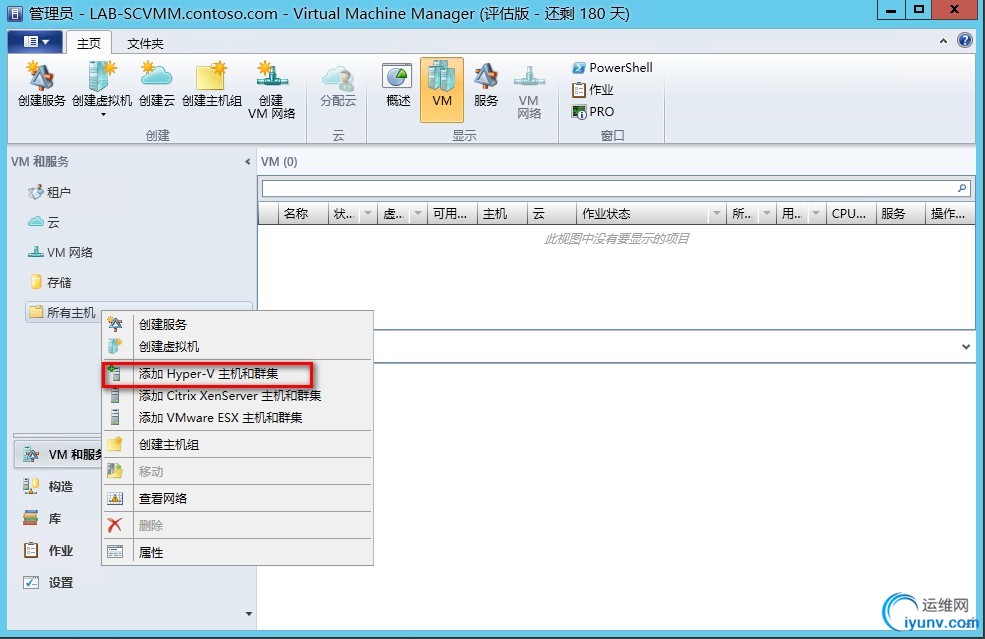
Task: Sort by the CPU... column header
Action: [849, 214]
